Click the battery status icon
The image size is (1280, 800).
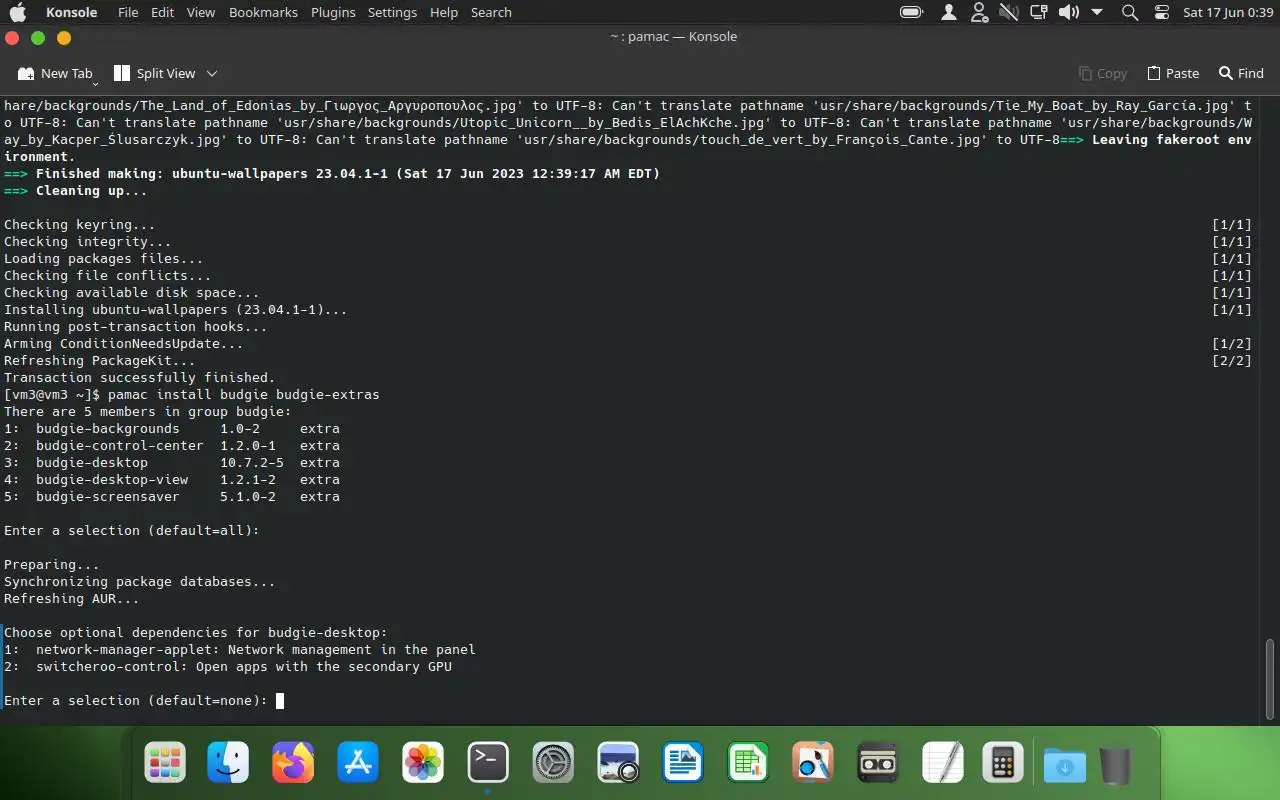(911, 12)
